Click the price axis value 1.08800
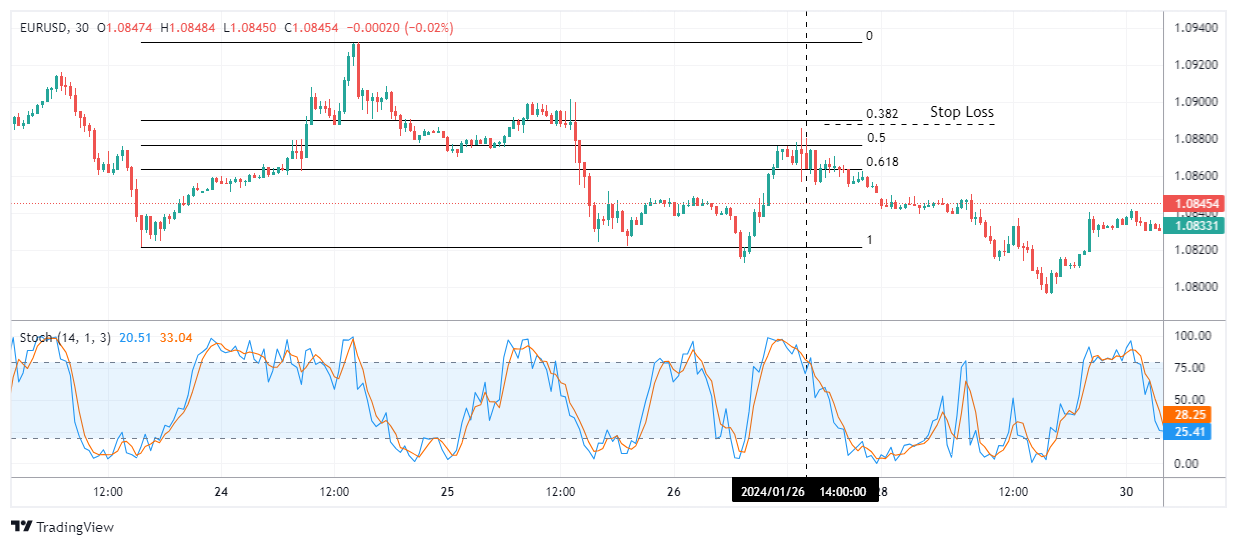 click(x=1197, y=139)
